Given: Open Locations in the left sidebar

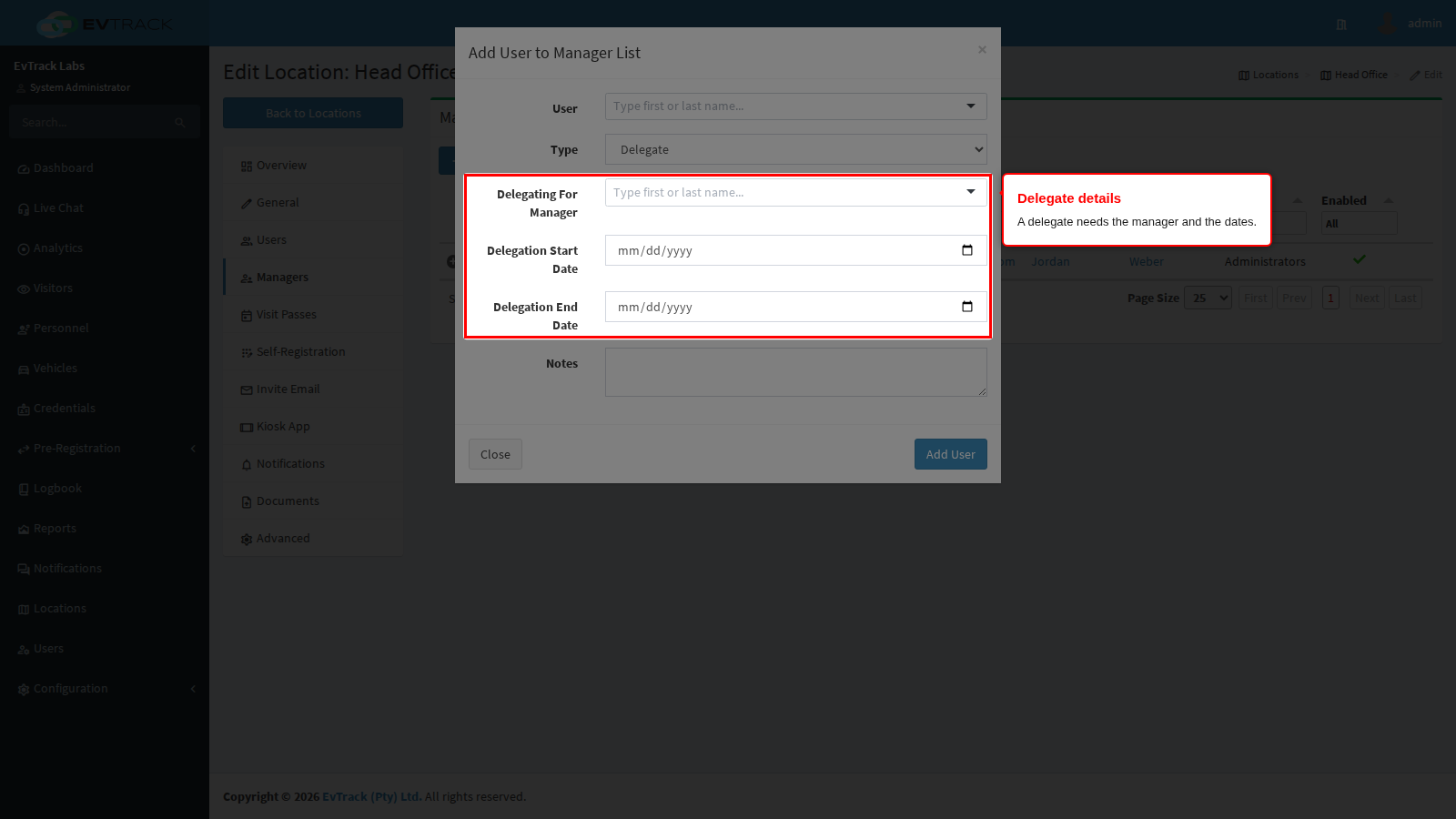Looking at the screenshot, I should 60,609.
